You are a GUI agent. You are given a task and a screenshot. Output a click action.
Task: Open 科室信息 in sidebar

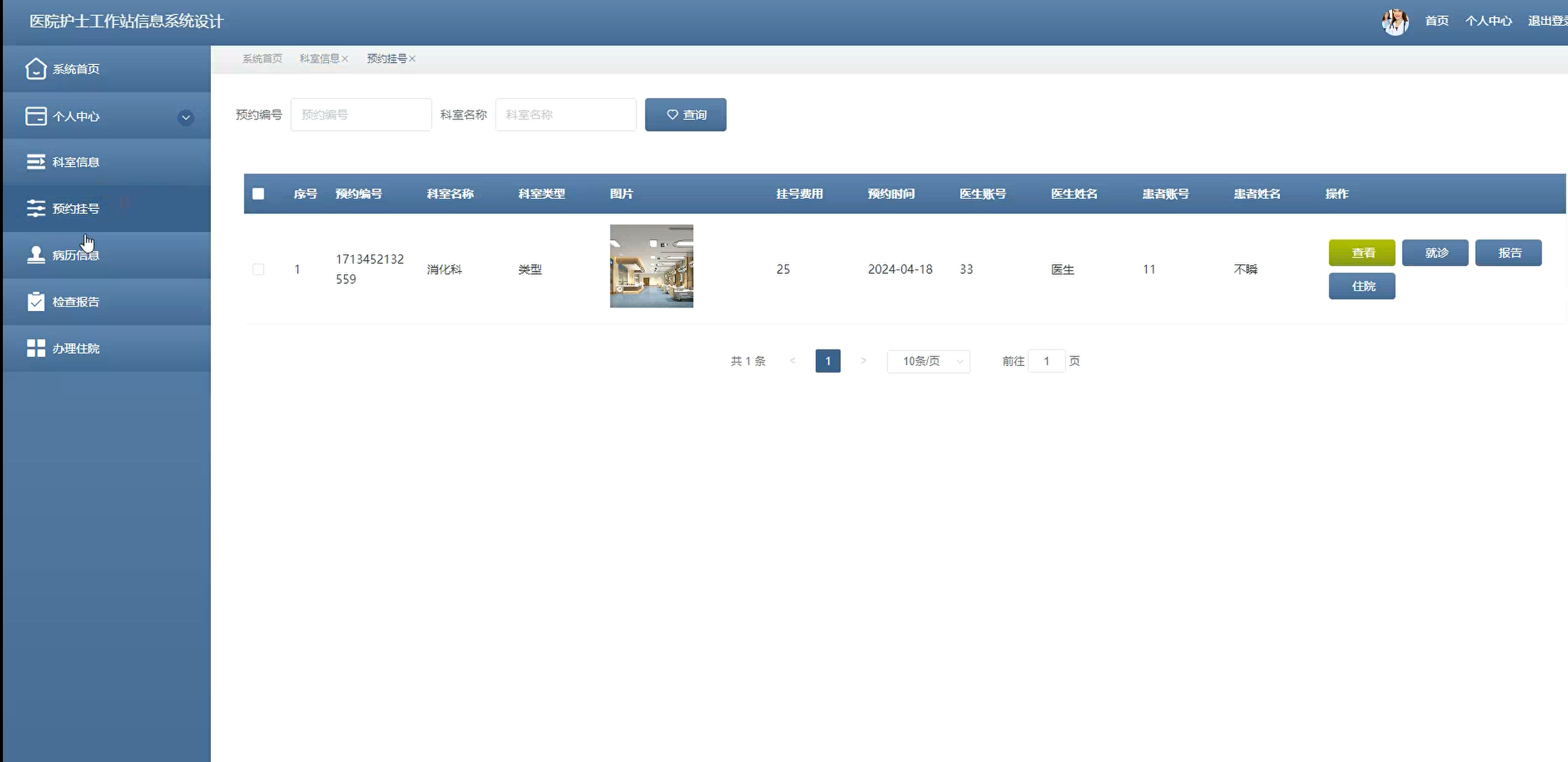point(107,162)
